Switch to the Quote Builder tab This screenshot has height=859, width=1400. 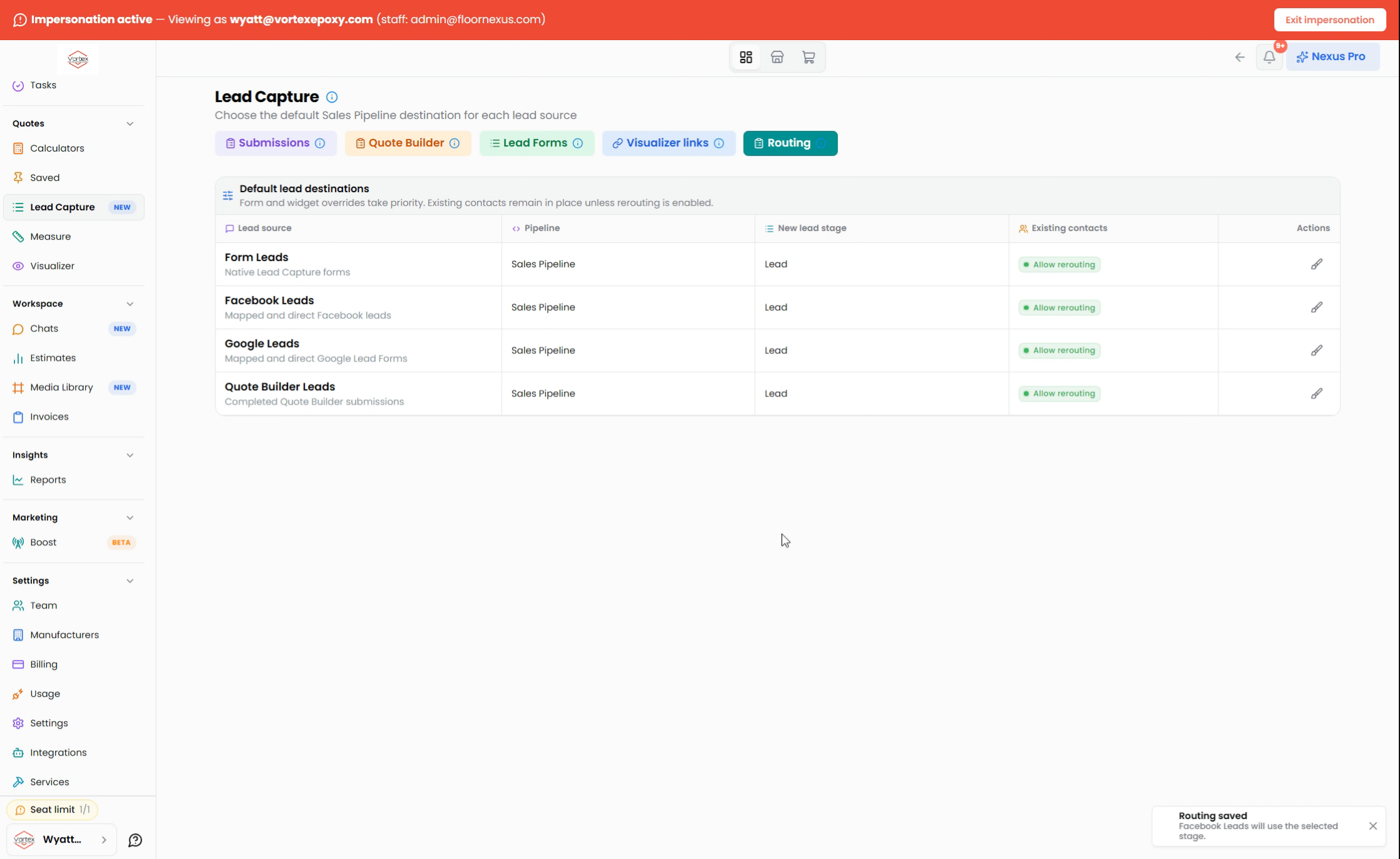coord(408,143)
